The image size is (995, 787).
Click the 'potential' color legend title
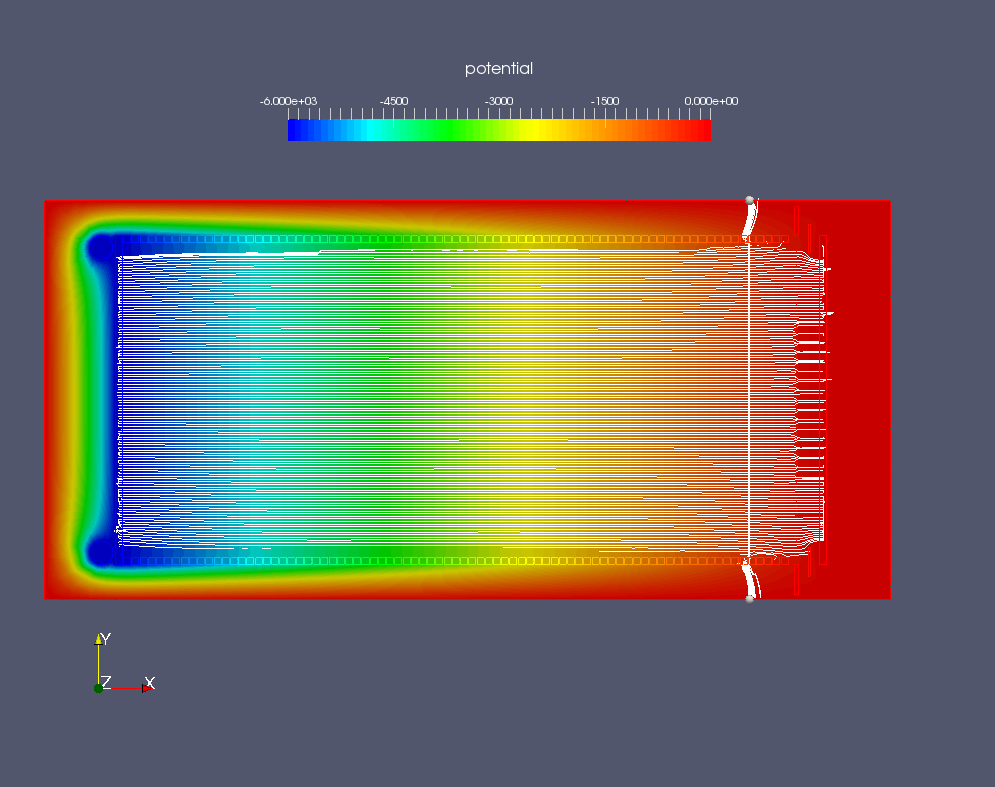point(499,69)
